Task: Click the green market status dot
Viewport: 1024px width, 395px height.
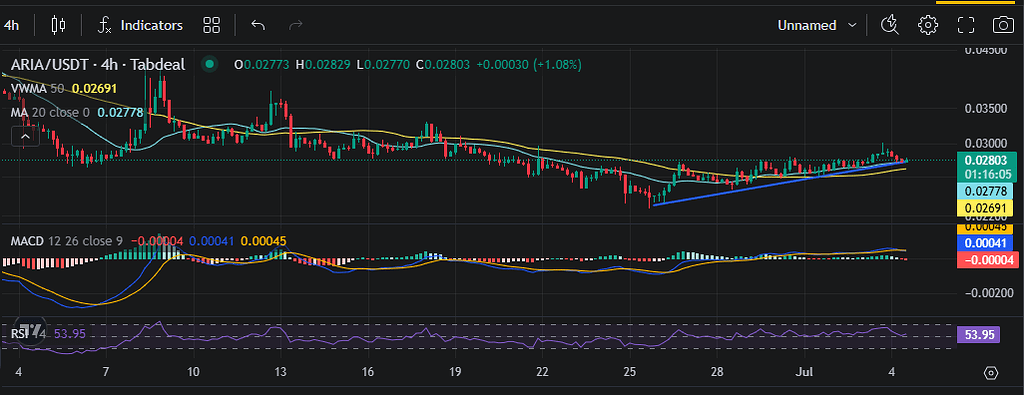Action: [209, 64]
